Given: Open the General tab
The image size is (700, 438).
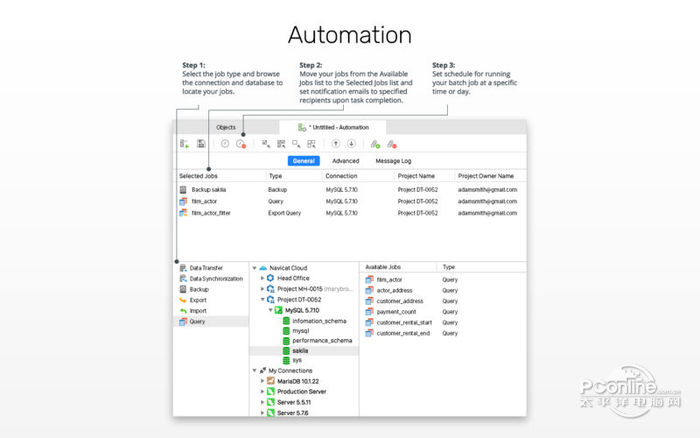Looking at the screenshot, I should tap(304, 161).
